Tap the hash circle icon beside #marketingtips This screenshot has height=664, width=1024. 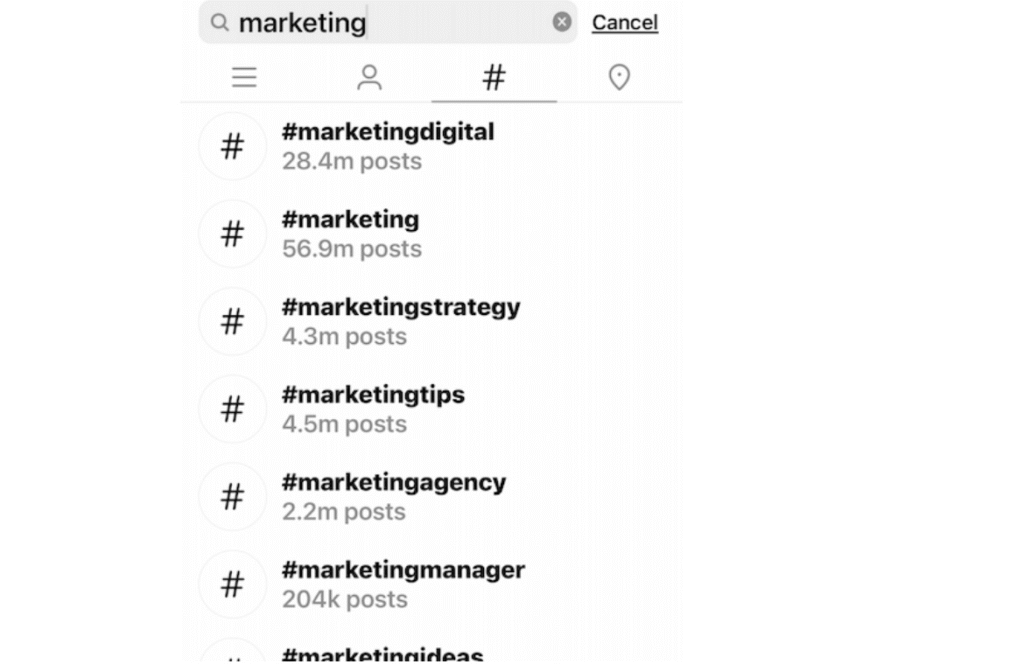[x=232, y=409]
